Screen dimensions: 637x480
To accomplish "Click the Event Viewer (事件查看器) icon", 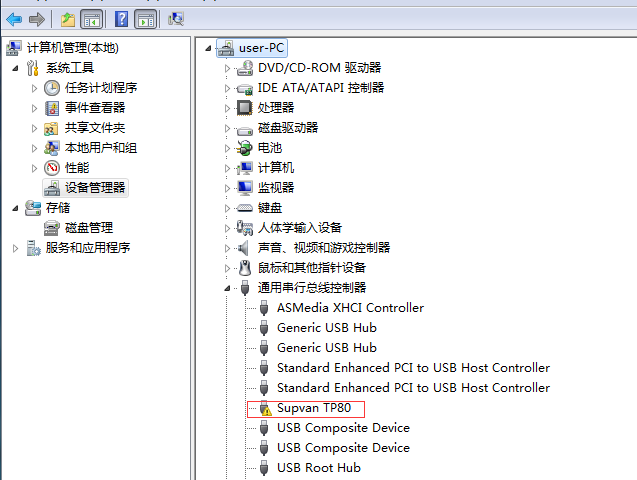I will (52, 108).
